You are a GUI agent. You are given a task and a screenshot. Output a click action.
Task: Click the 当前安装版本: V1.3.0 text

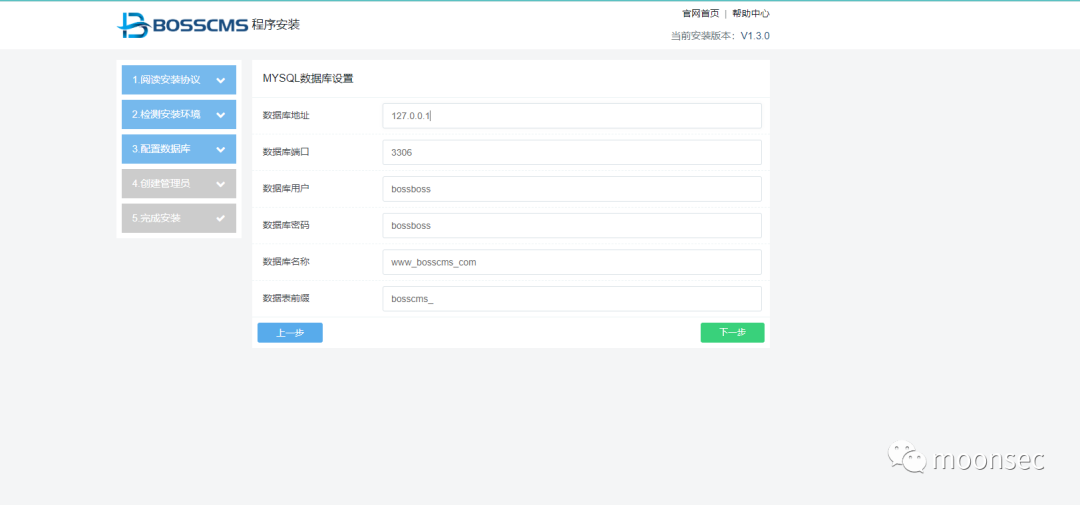pos(720,36)
